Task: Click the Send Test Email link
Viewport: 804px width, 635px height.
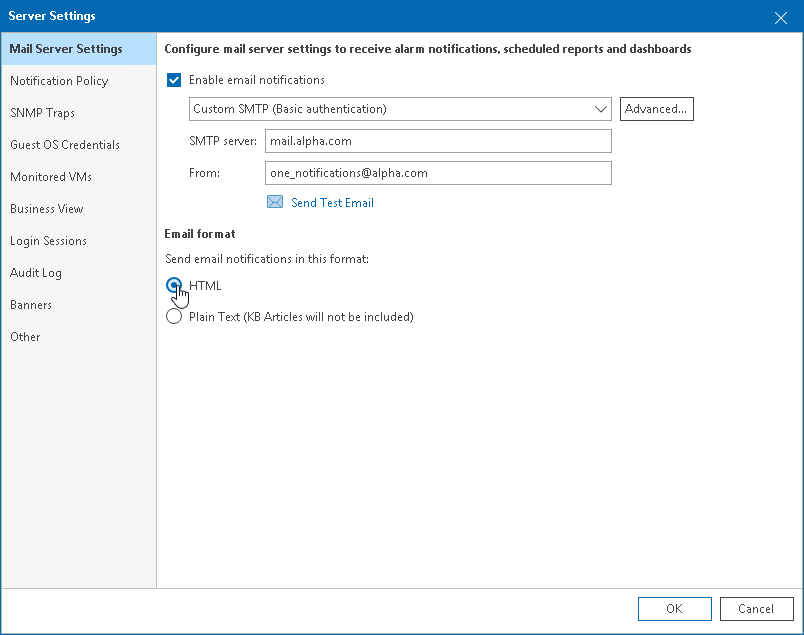Action: [332, 203]
